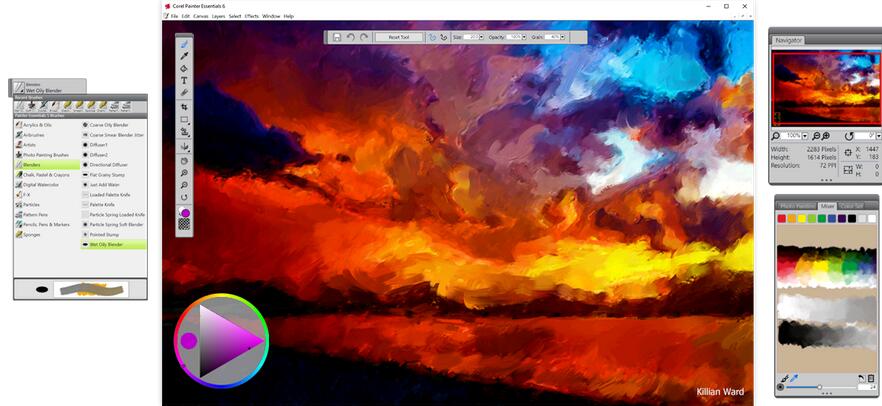Switch to the Color Set tab
This screenshot has height=406, width=882.
click(851, 206)
